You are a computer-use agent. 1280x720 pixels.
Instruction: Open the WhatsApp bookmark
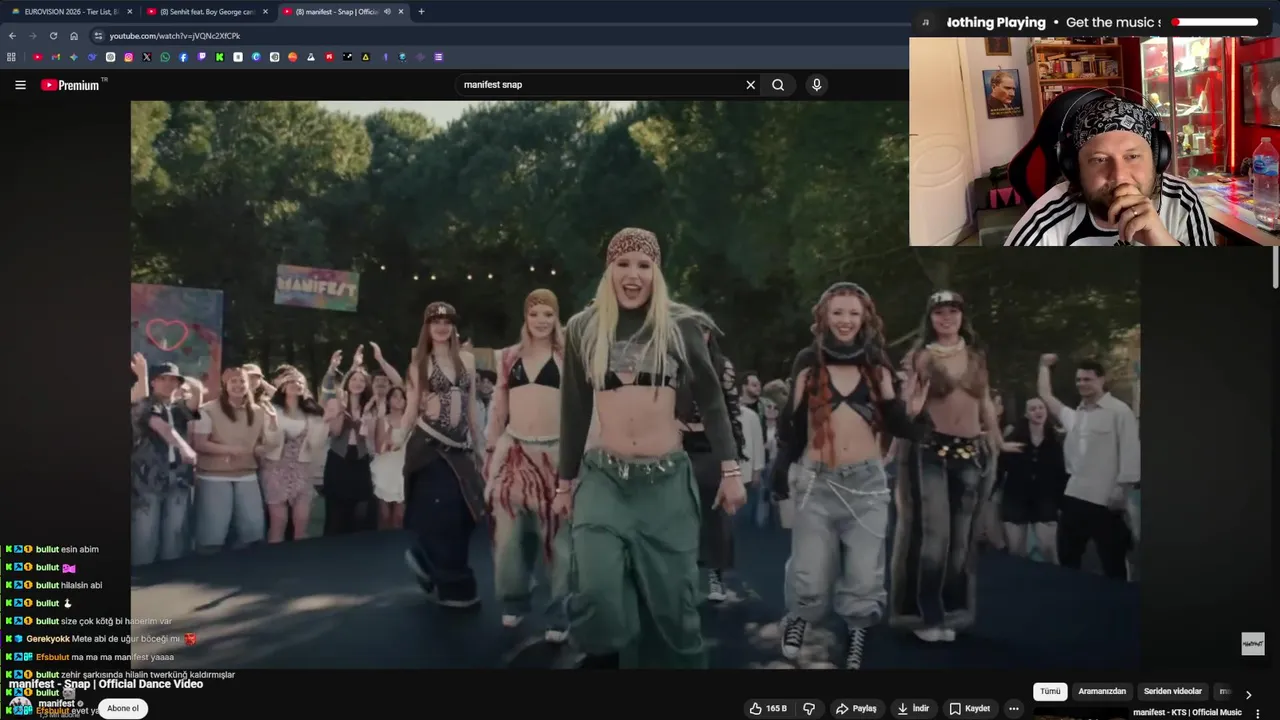(x=165, y=57)
